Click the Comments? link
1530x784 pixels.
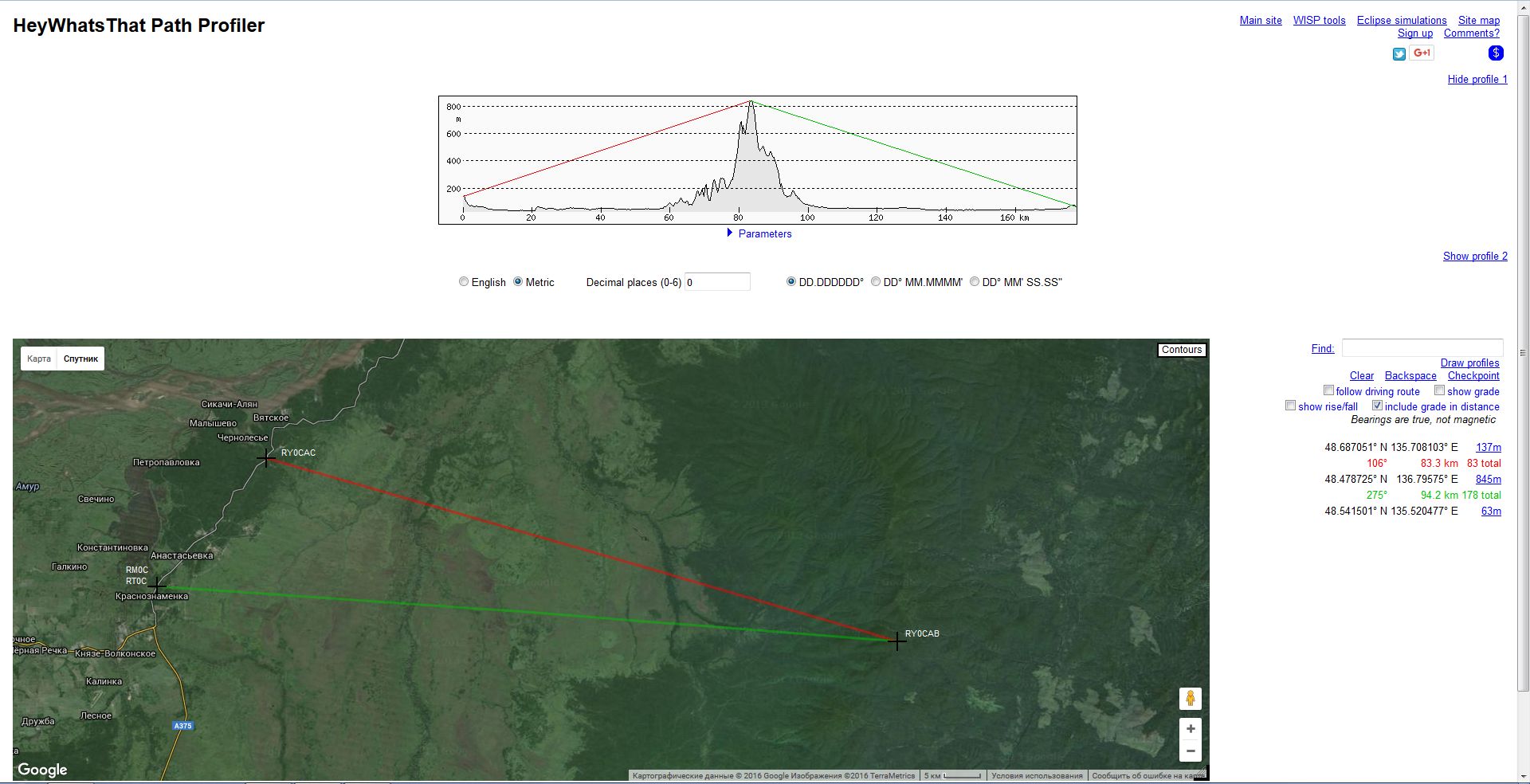[x=1472, y=33]
